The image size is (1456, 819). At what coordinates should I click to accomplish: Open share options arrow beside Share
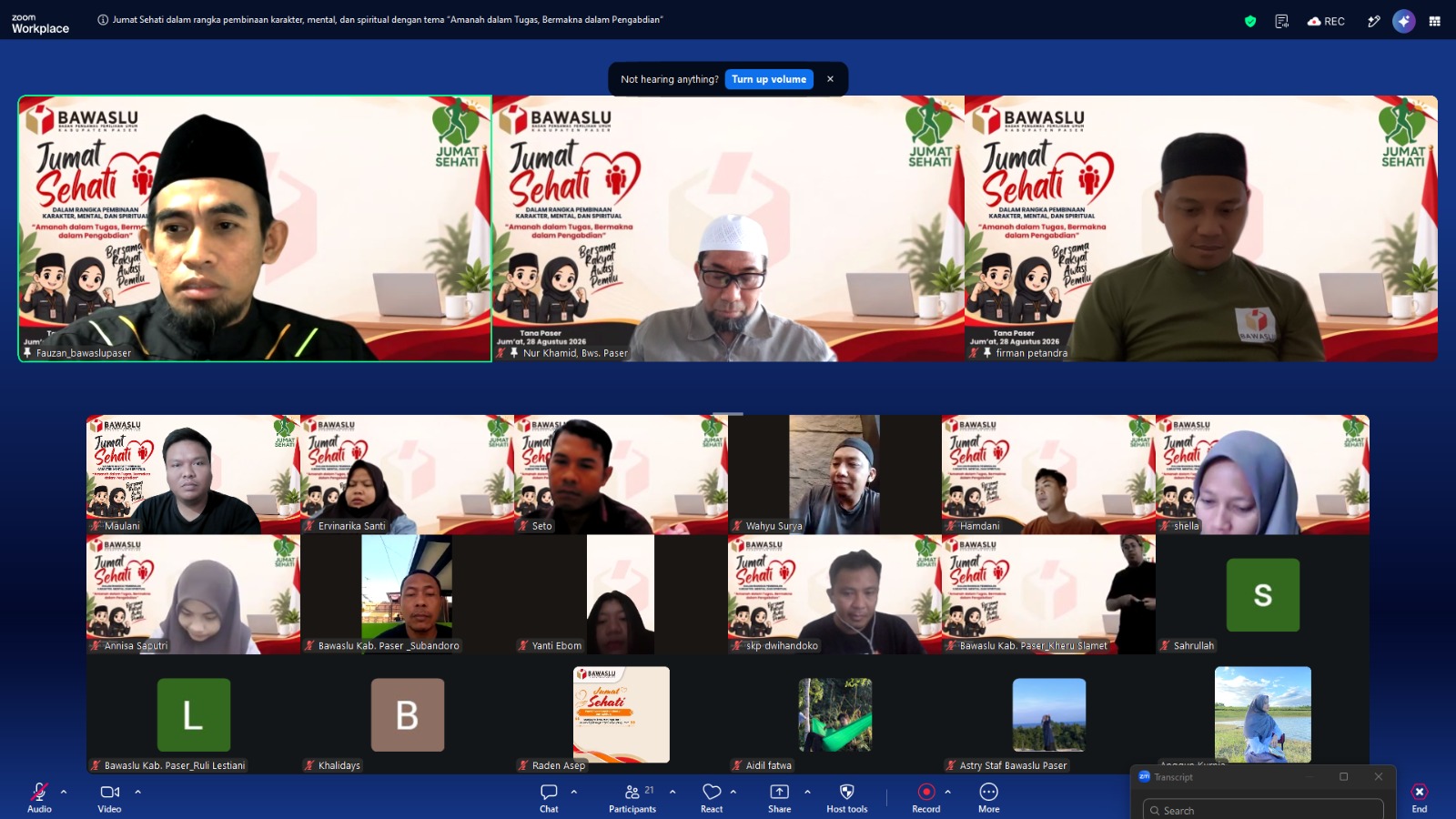coord(807,792)
